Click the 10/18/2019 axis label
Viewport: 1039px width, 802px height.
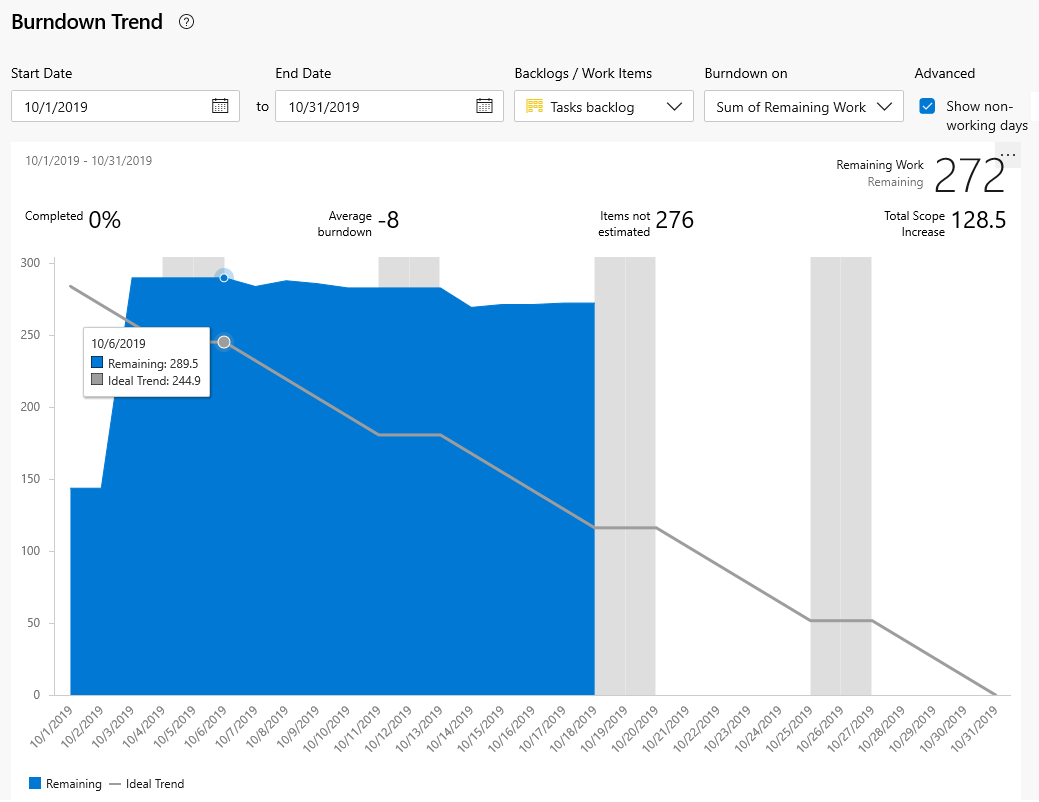[x=574, y=728]
